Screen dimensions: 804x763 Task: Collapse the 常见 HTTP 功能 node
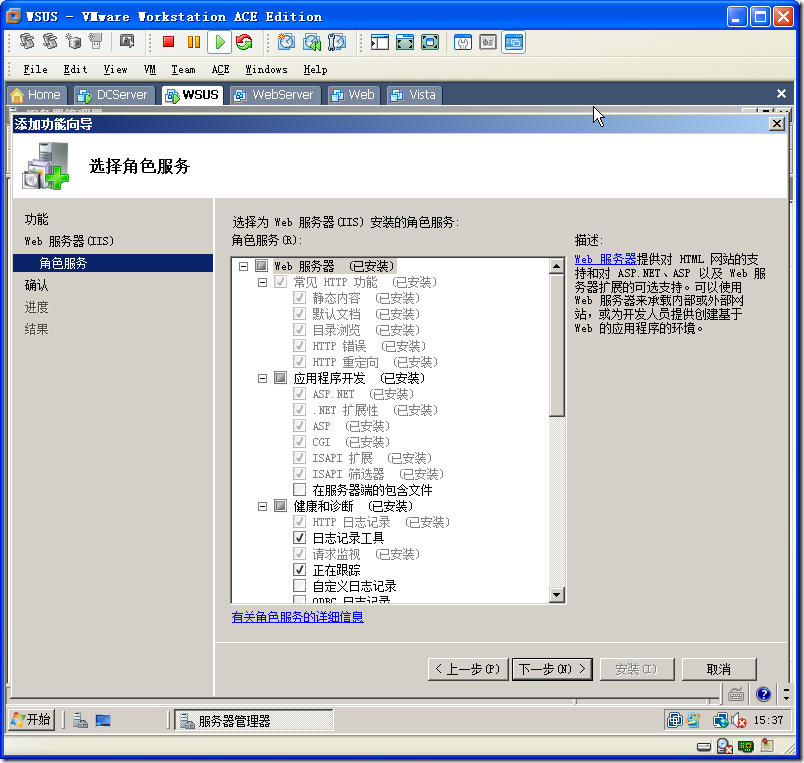(262, 282)
